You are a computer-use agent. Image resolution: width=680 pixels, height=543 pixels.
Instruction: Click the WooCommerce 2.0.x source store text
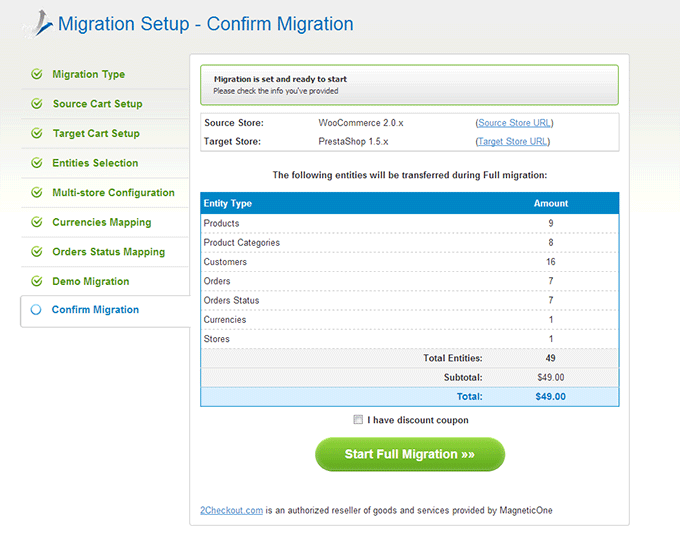361,123
